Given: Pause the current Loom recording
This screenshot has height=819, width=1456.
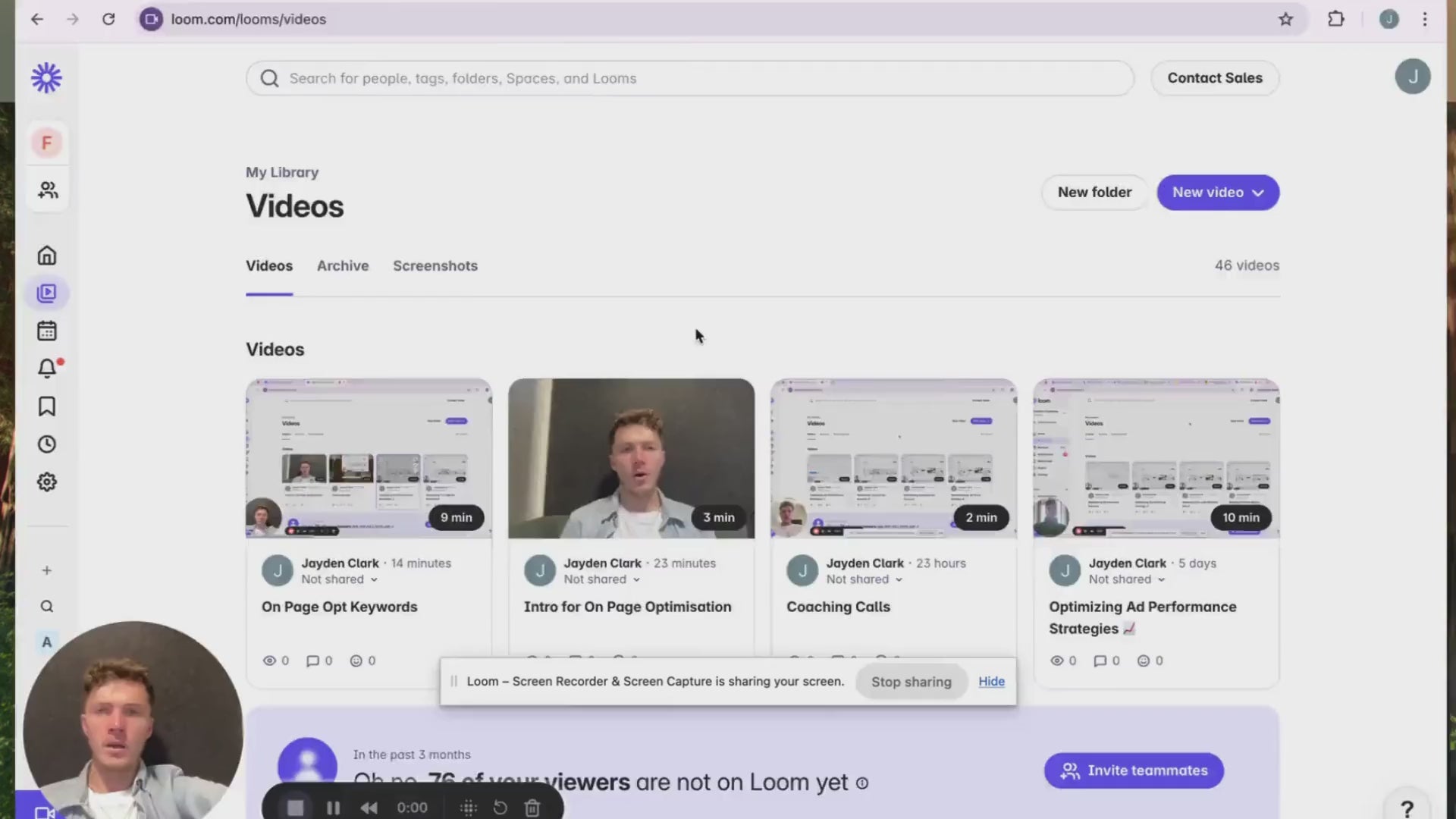Looking at the screenshot, I should point(333,808).
